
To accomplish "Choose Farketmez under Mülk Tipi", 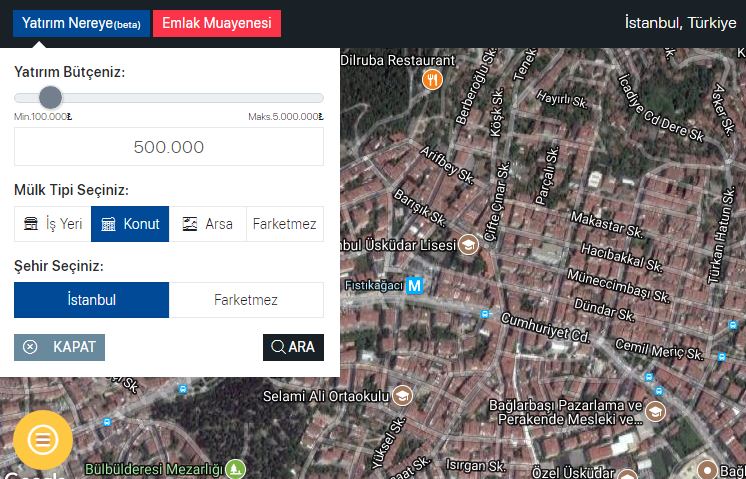I will pos(285,224).
